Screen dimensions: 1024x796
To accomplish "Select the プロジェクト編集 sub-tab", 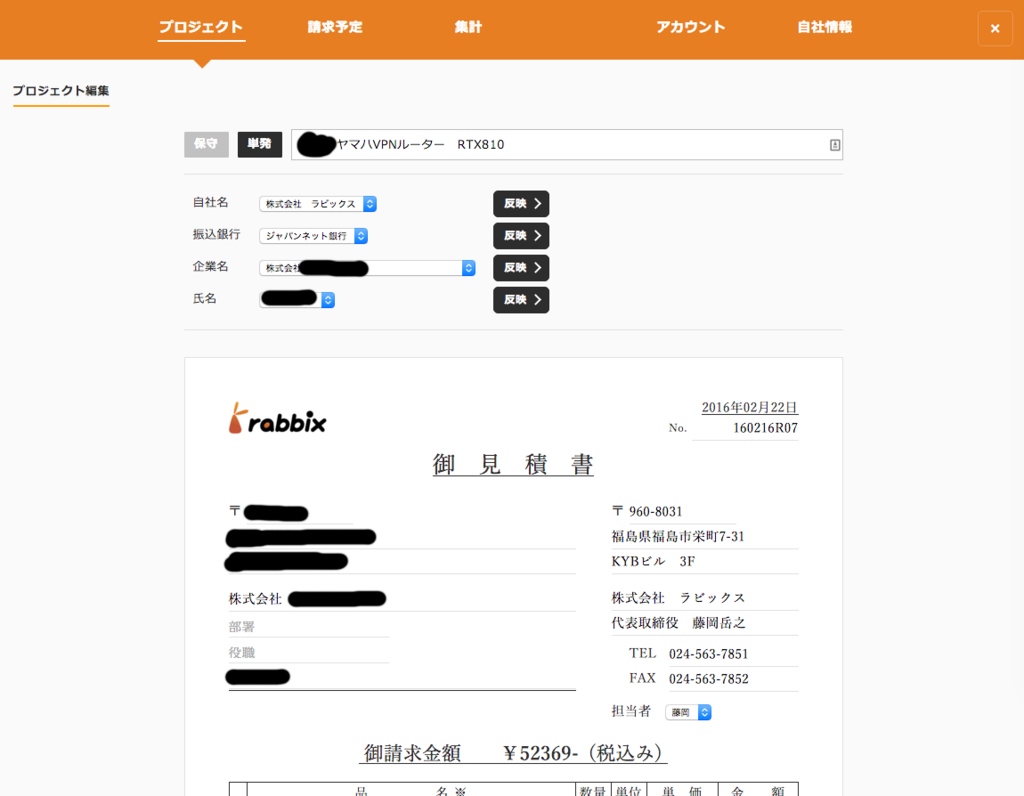I will (61, 91).
